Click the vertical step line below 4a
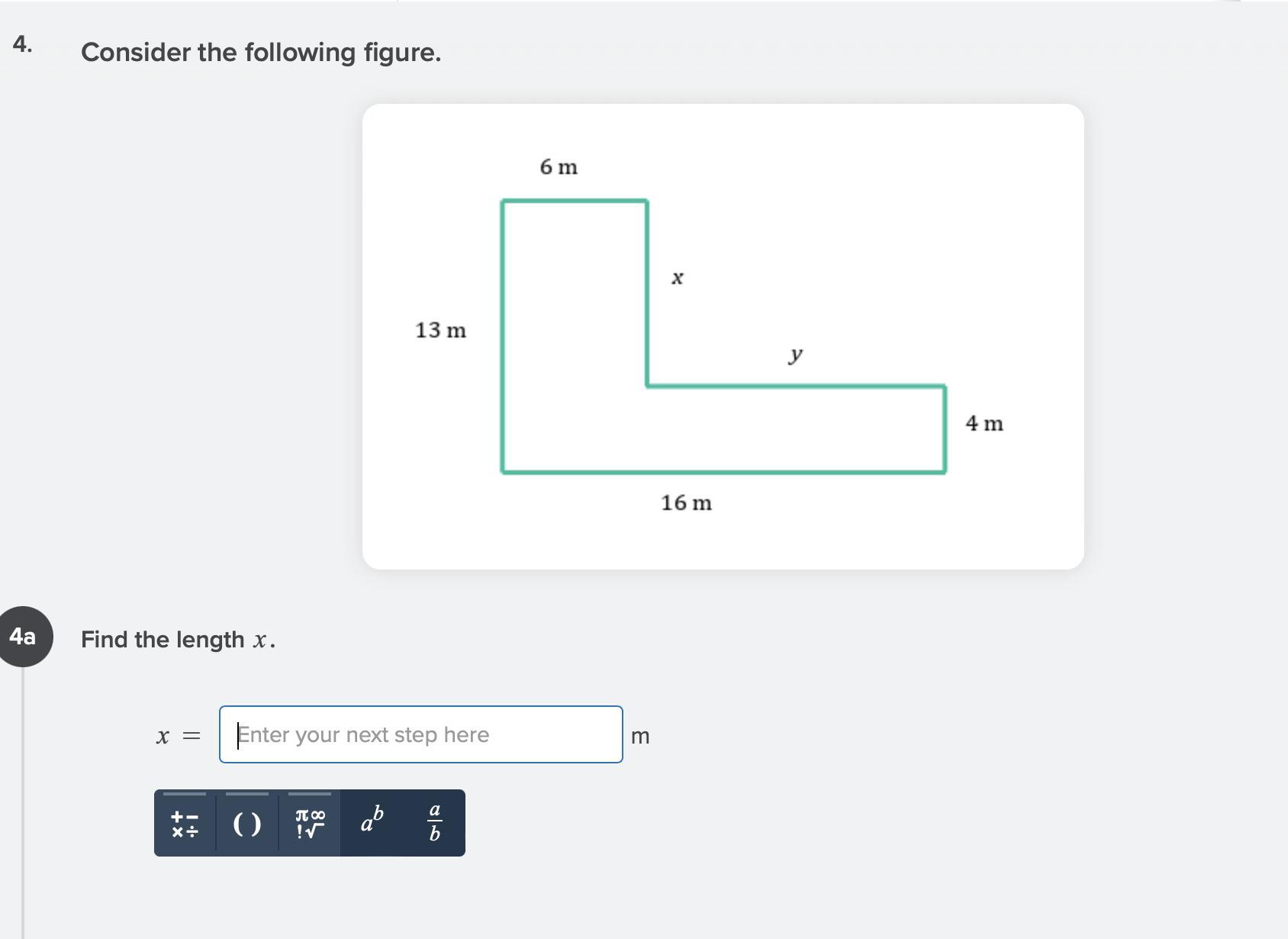 [24, 802]
